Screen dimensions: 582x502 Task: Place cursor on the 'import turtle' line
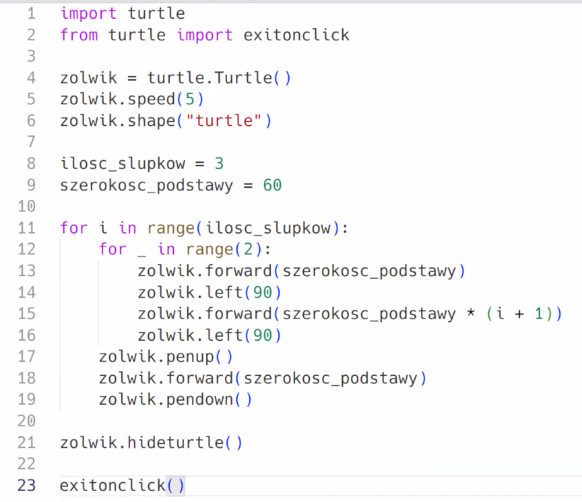pos(122,14)
